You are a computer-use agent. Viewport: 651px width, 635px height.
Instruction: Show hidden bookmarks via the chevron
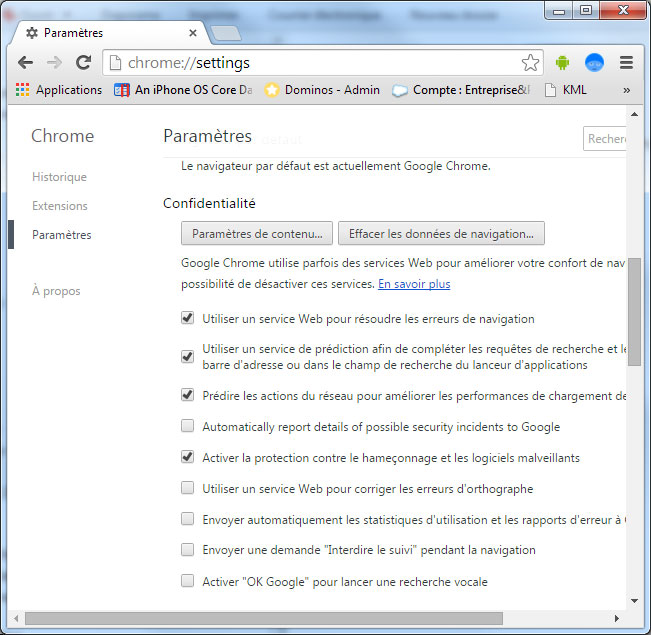click(x=627, y=90)
